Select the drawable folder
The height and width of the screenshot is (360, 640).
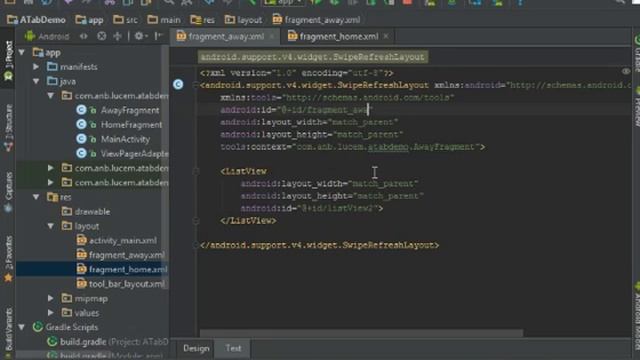pos(92,211)
